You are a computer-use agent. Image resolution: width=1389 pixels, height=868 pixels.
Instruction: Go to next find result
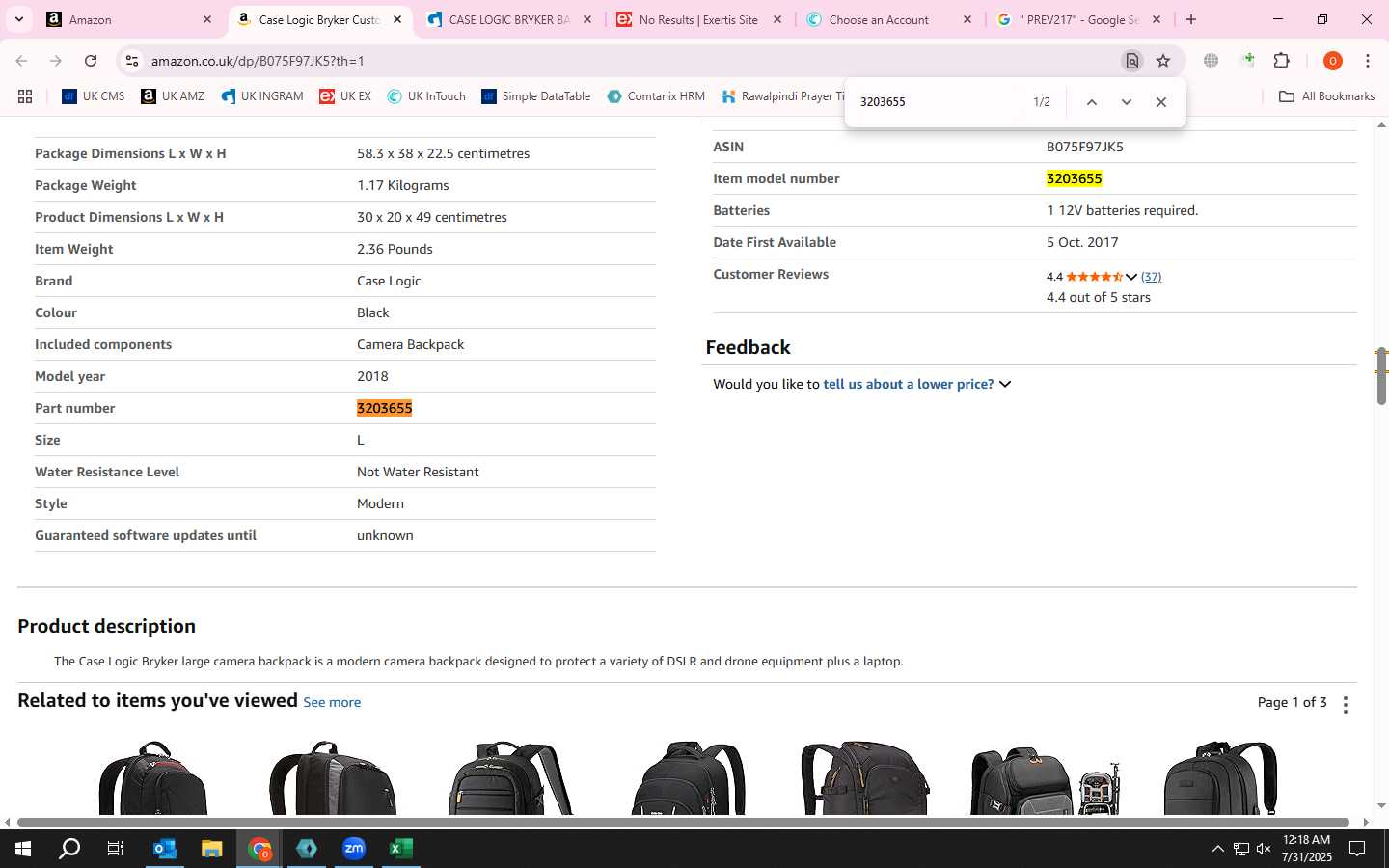point(1126,102)
